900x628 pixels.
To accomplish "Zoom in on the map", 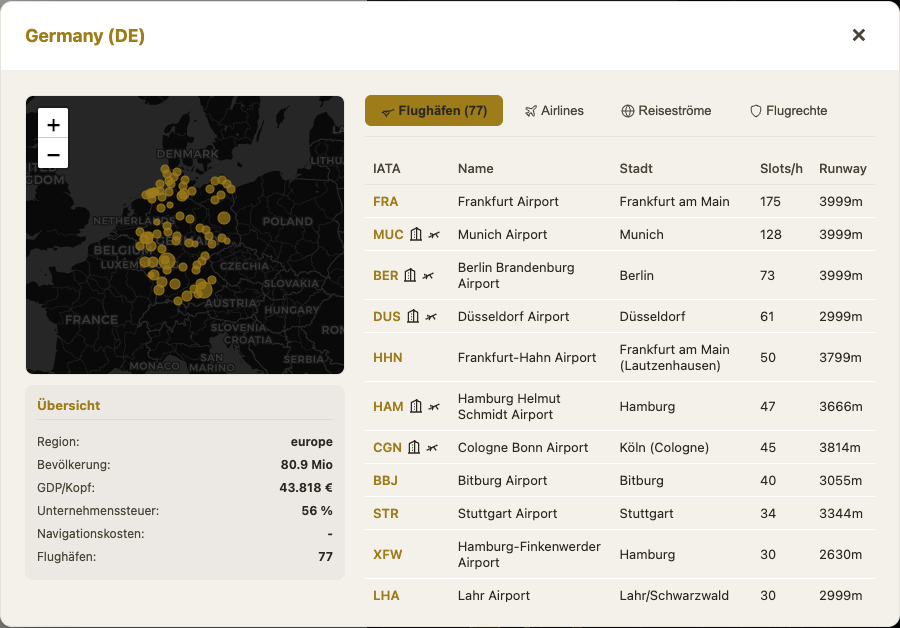I will coord(53,124).
